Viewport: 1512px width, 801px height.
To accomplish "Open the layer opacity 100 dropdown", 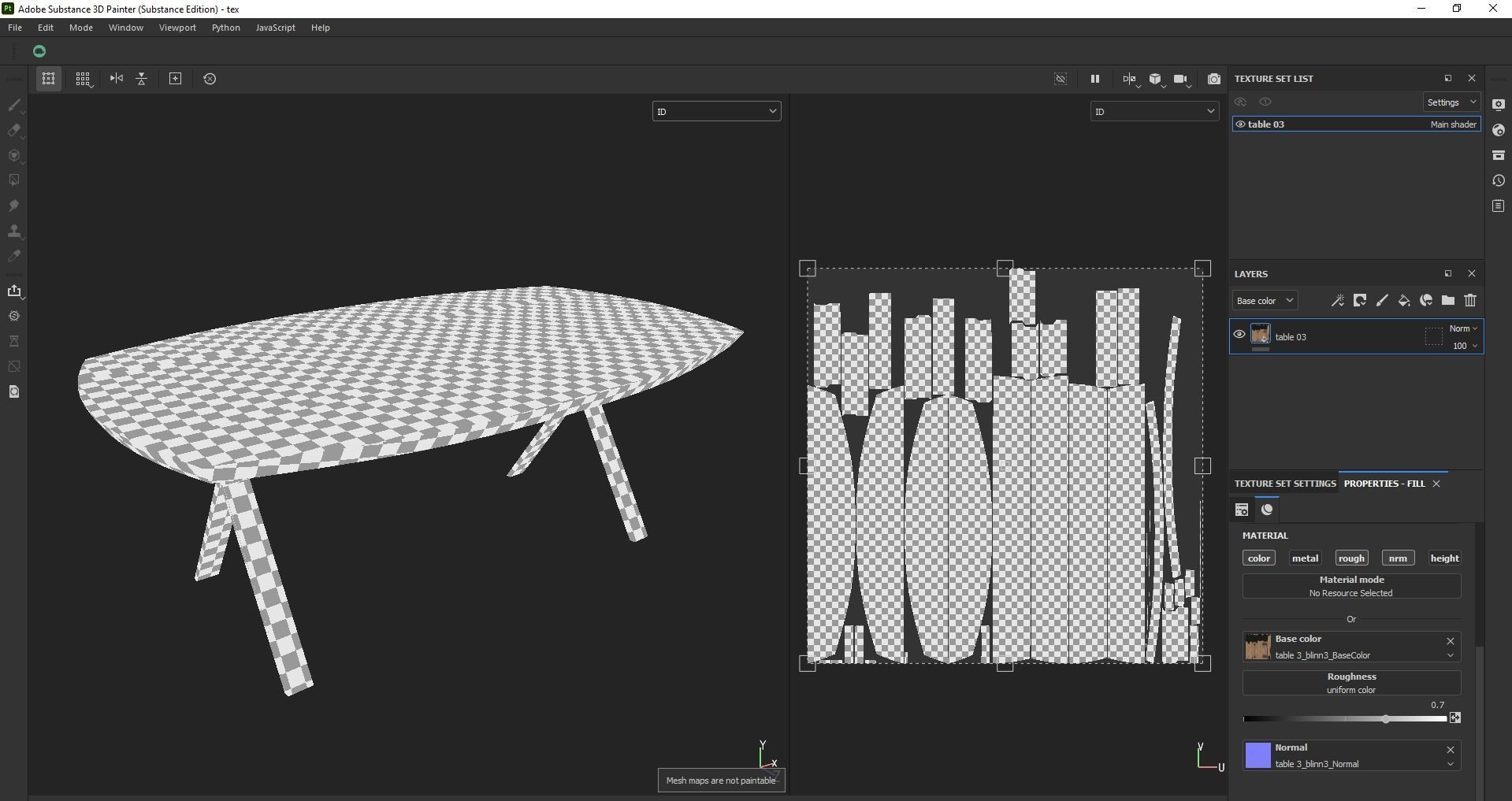I will pos(1465,346).
